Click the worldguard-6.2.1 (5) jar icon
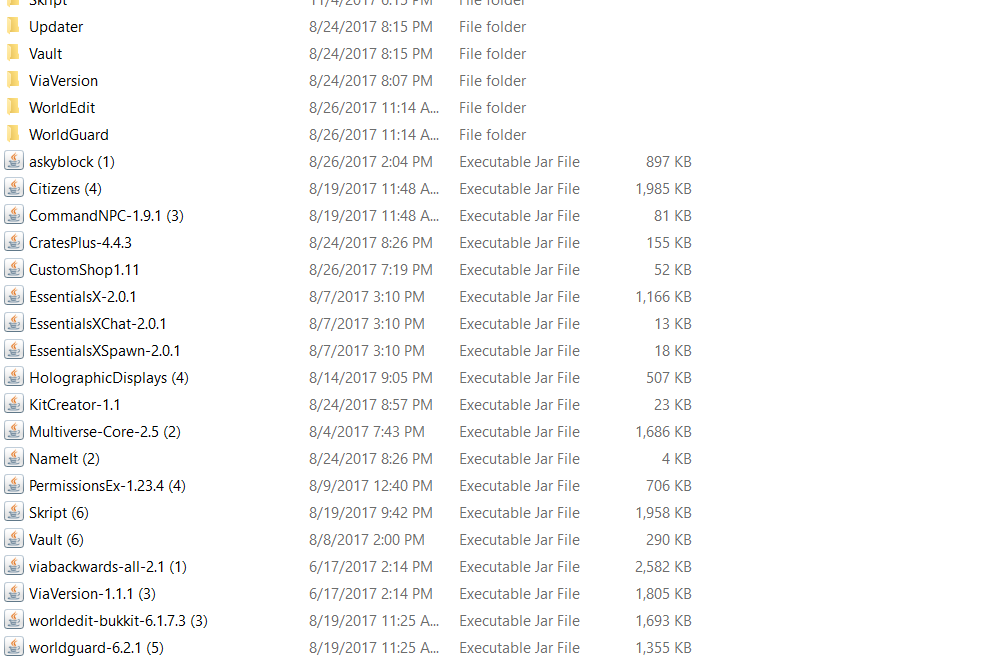This screenshot has width=1007, height=670. point(14,646)
